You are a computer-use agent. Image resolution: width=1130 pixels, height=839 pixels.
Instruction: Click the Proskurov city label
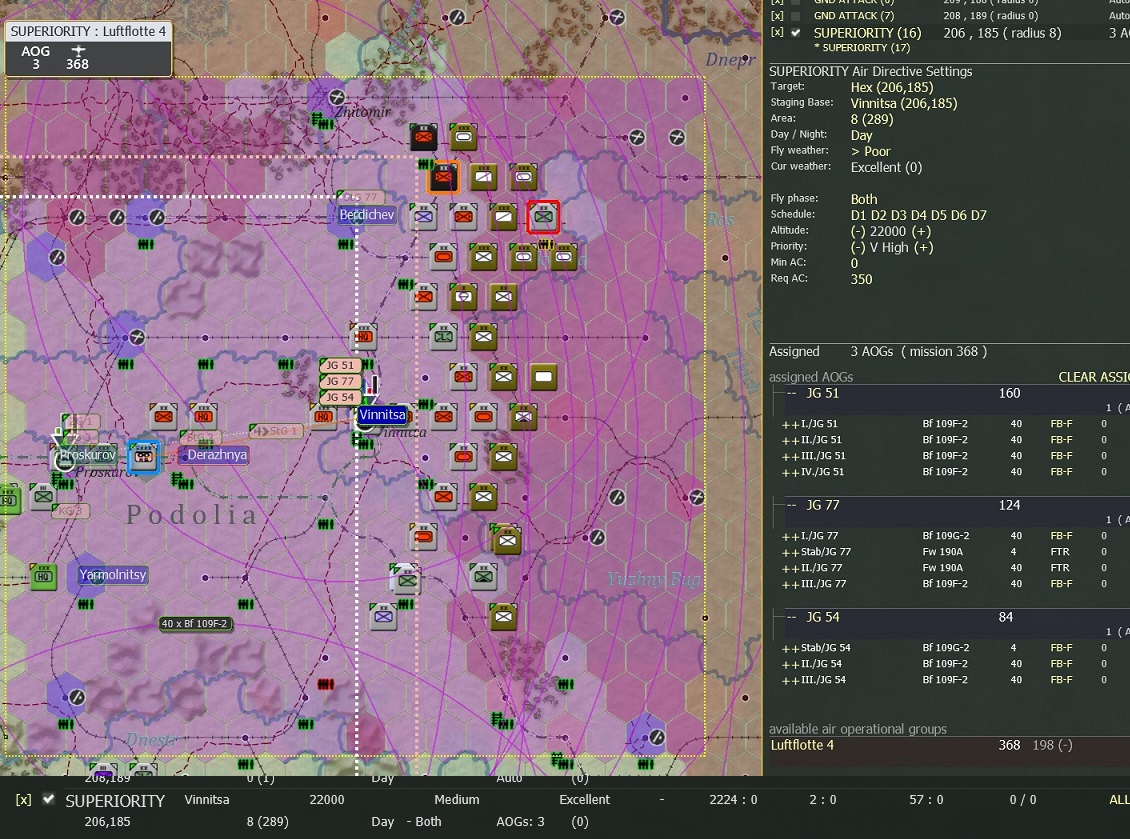(88, 455)
